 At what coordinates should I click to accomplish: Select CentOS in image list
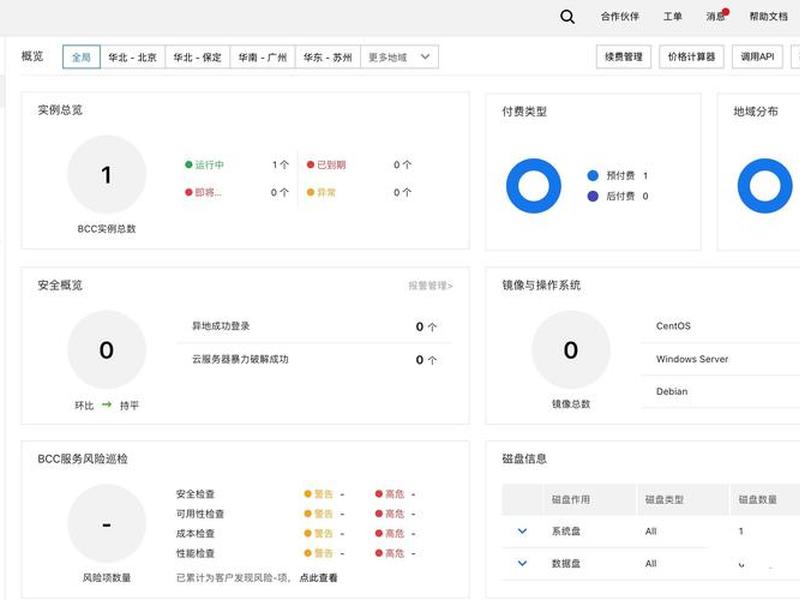673,326
